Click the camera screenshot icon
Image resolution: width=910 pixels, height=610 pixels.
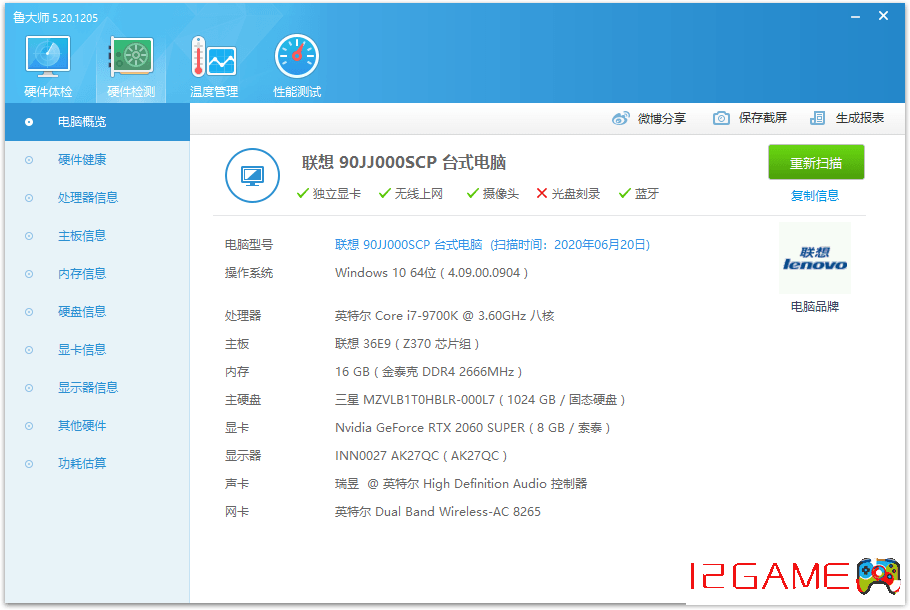[x=721, y=118]
